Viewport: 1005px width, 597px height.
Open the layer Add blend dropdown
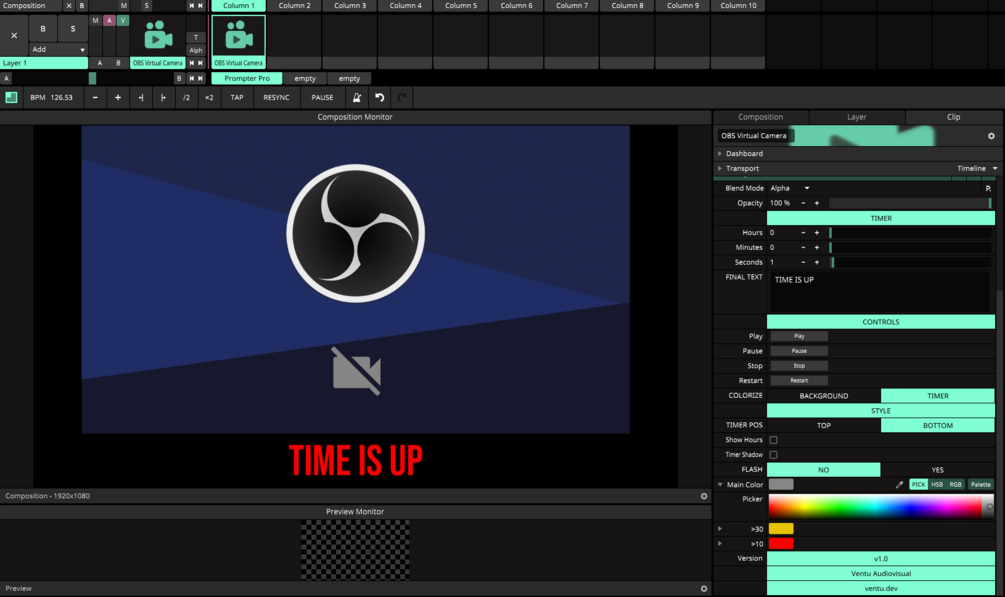[58, 49]
